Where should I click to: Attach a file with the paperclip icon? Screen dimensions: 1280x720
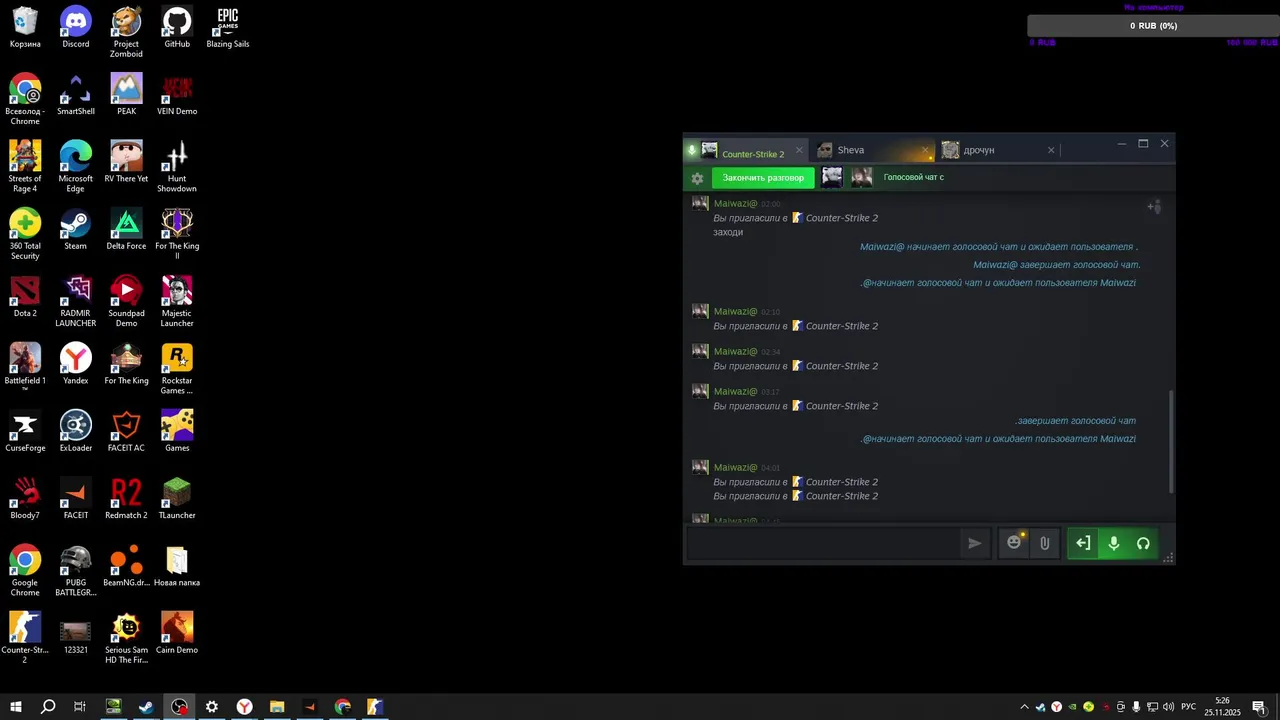click(x=1044, y=543)
